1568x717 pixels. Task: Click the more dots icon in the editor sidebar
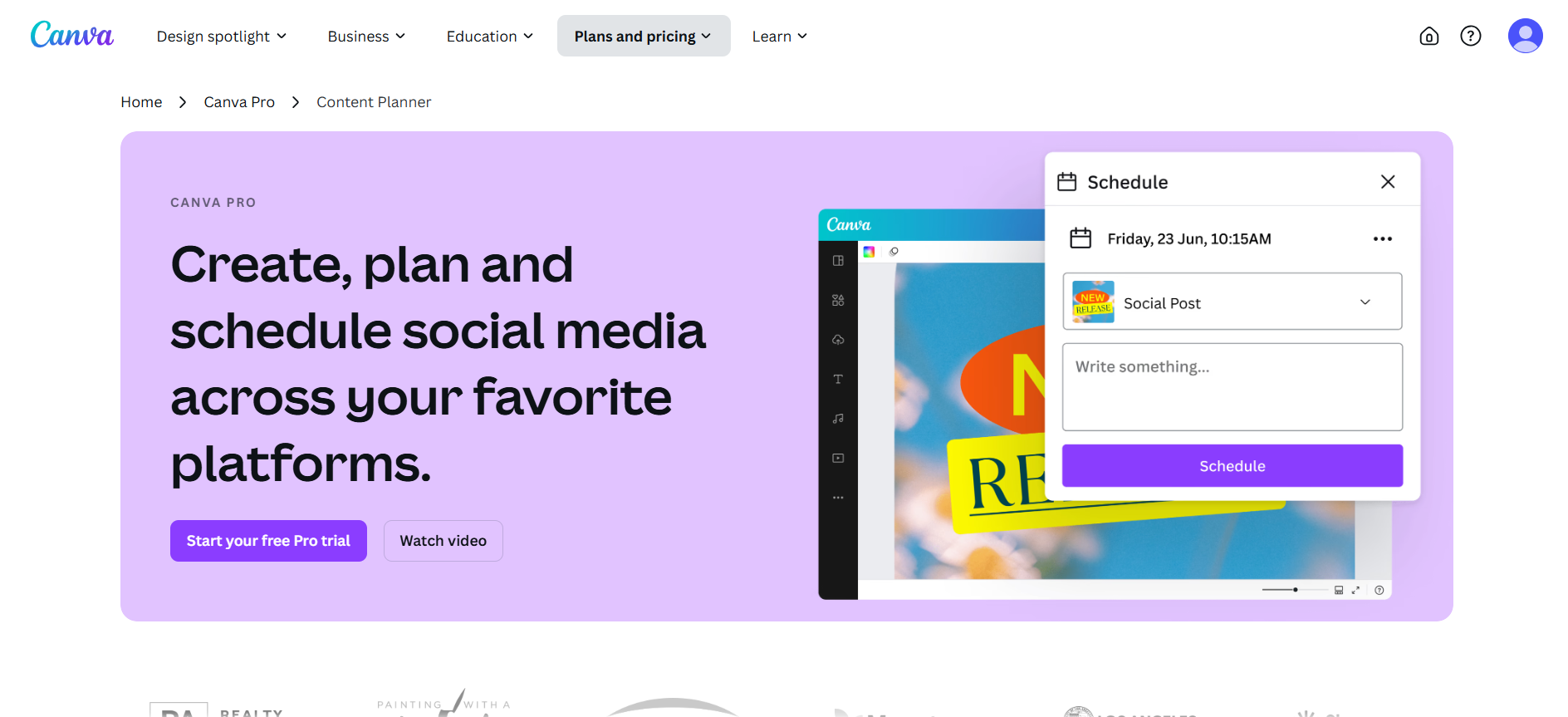click(x=838, y=498)
